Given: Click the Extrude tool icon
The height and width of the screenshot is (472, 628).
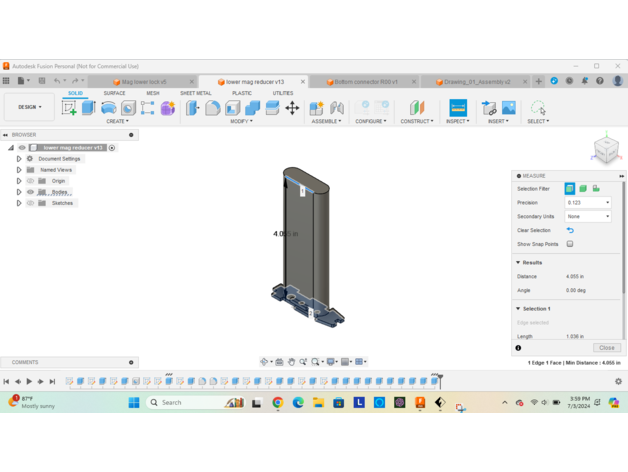Looking at the screenshot, I should pyautogui.click(x=89, y=108).
